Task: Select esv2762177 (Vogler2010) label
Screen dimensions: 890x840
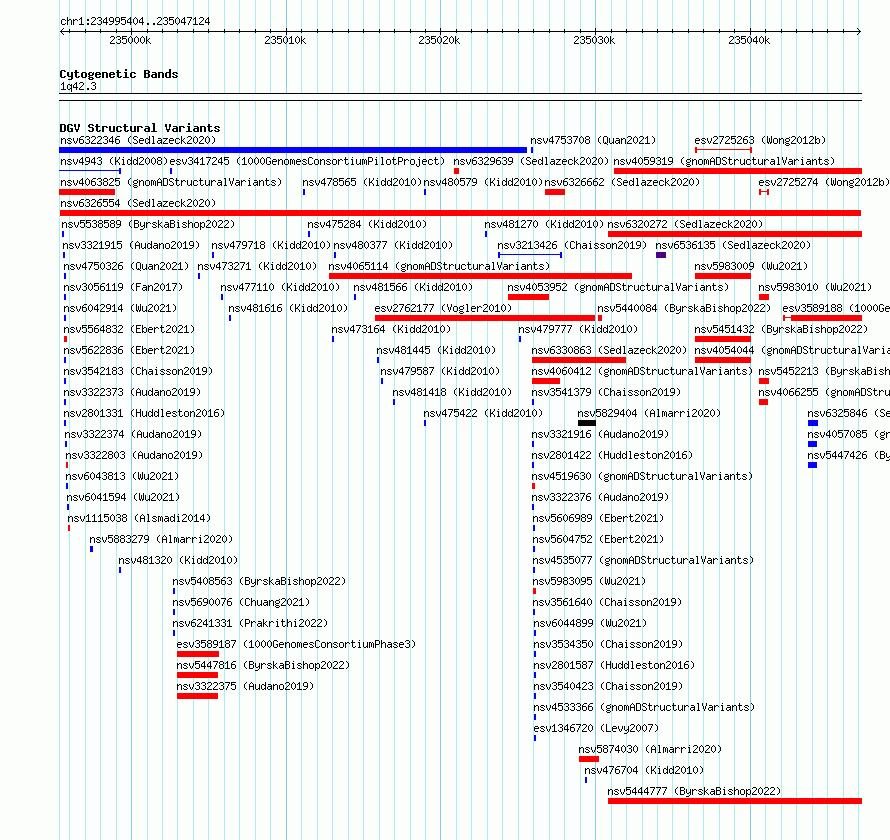Action: tap(443, 308)
